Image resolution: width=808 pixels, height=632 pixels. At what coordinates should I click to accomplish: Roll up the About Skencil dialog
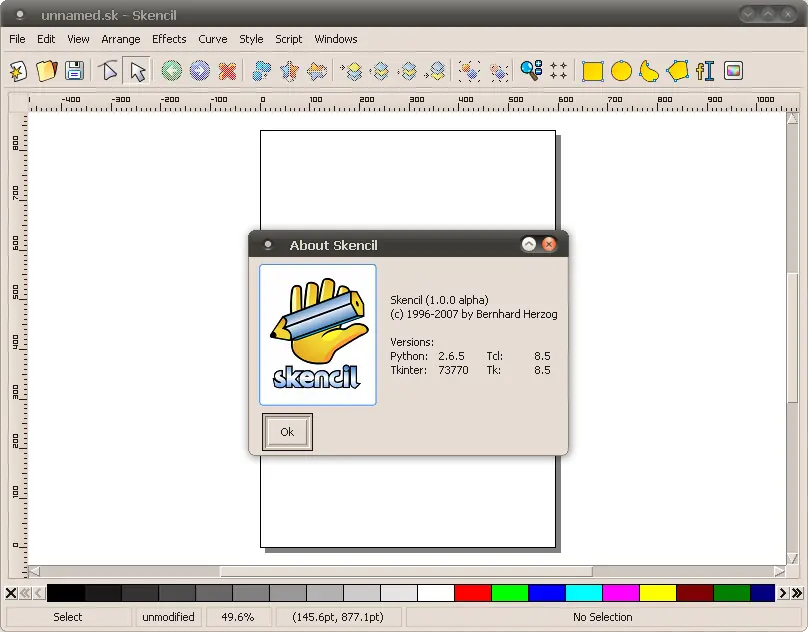tap(529, 245)
